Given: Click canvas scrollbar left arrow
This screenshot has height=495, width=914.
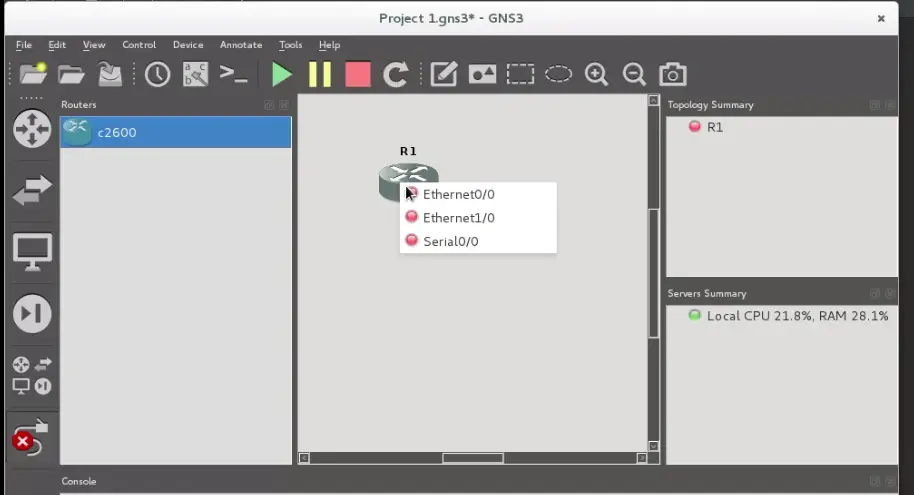Looking at the screenshot, I should tap(304, 458).
